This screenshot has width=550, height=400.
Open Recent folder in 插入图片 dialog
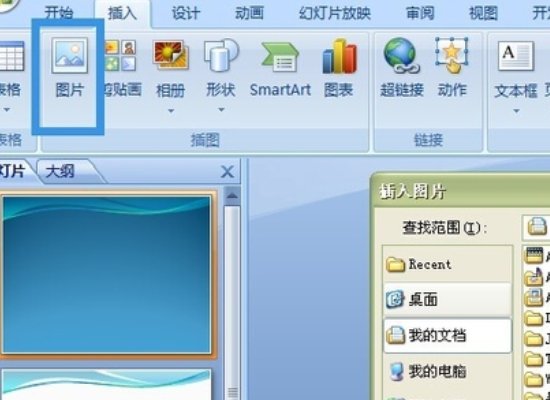tap(447, 265)
